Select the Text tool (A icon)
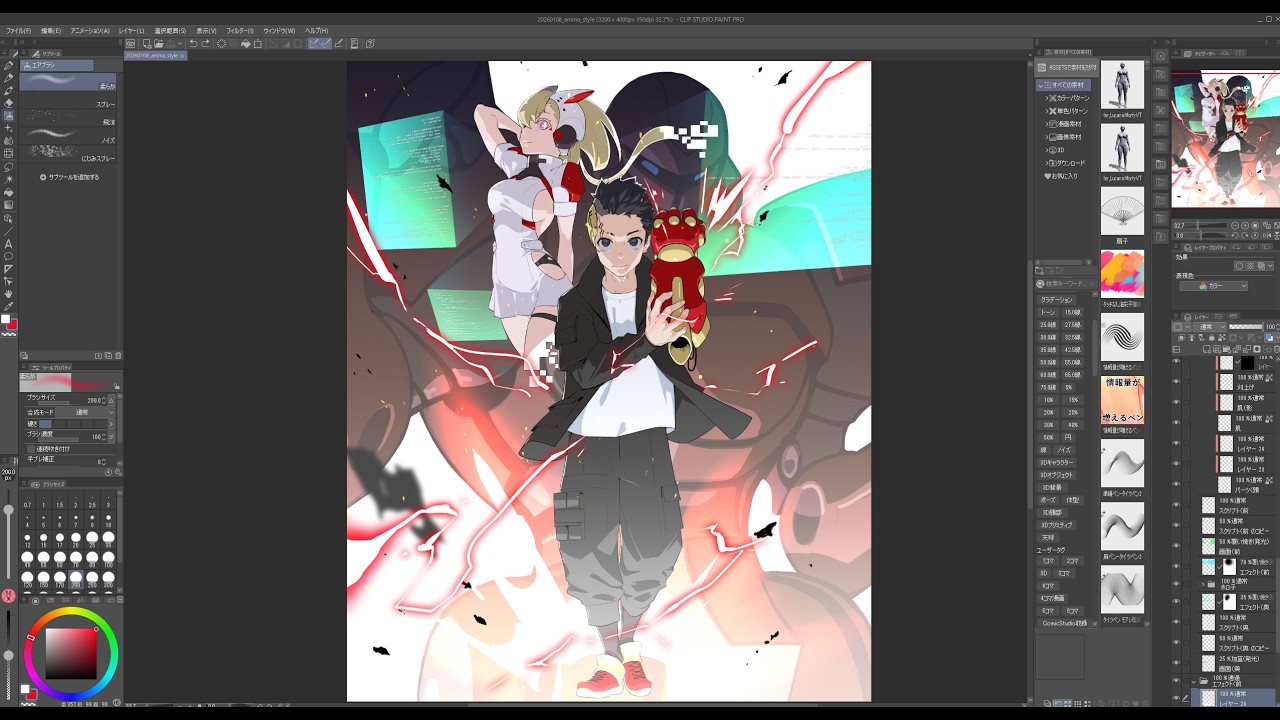The image size is (1280, 720). click(9, 243)
